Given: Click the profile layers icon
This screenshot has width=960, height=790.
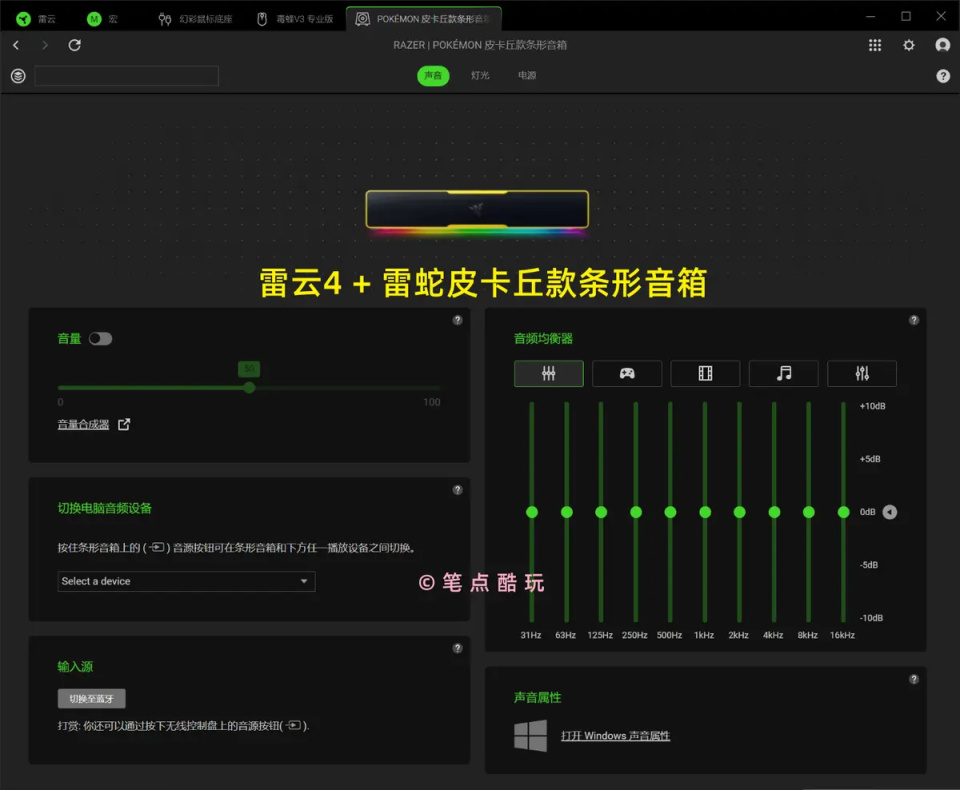Looking at the screenshot, I should (x=18, y=76).
